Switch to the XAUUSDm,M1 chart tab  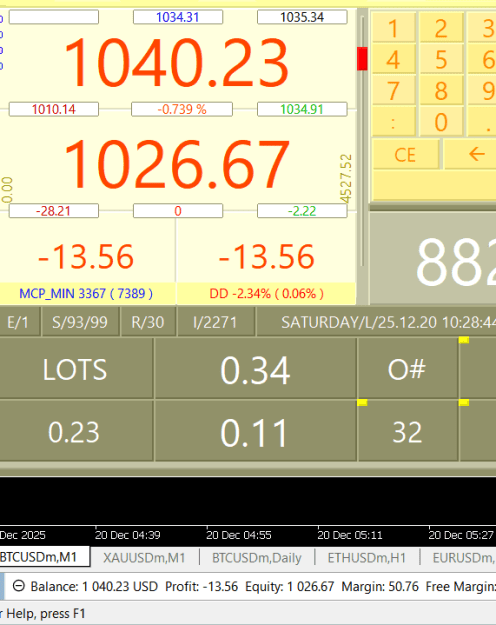click(144, 557)
